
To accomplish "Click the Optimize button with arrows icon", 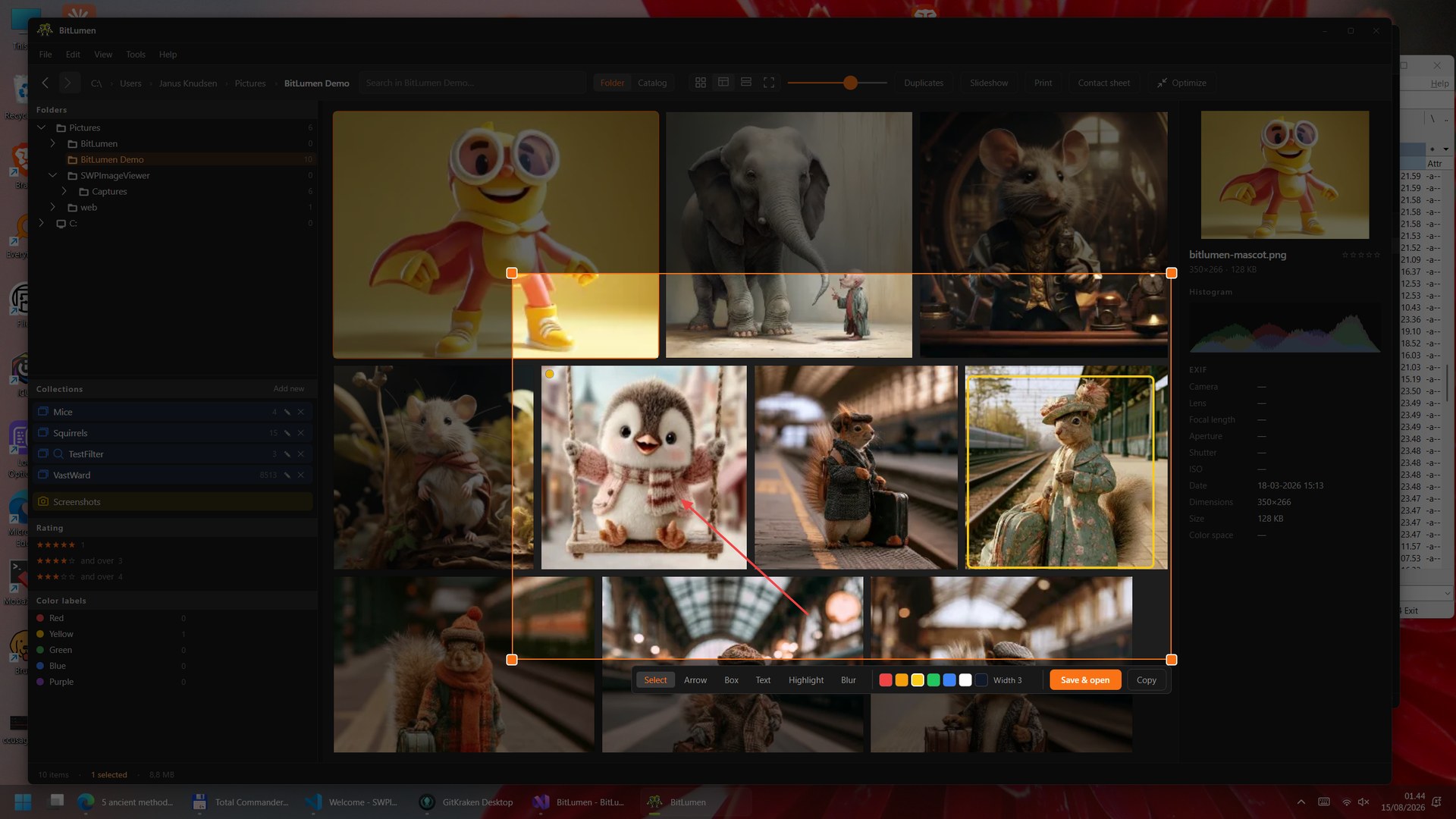I will pos(1181,83).
